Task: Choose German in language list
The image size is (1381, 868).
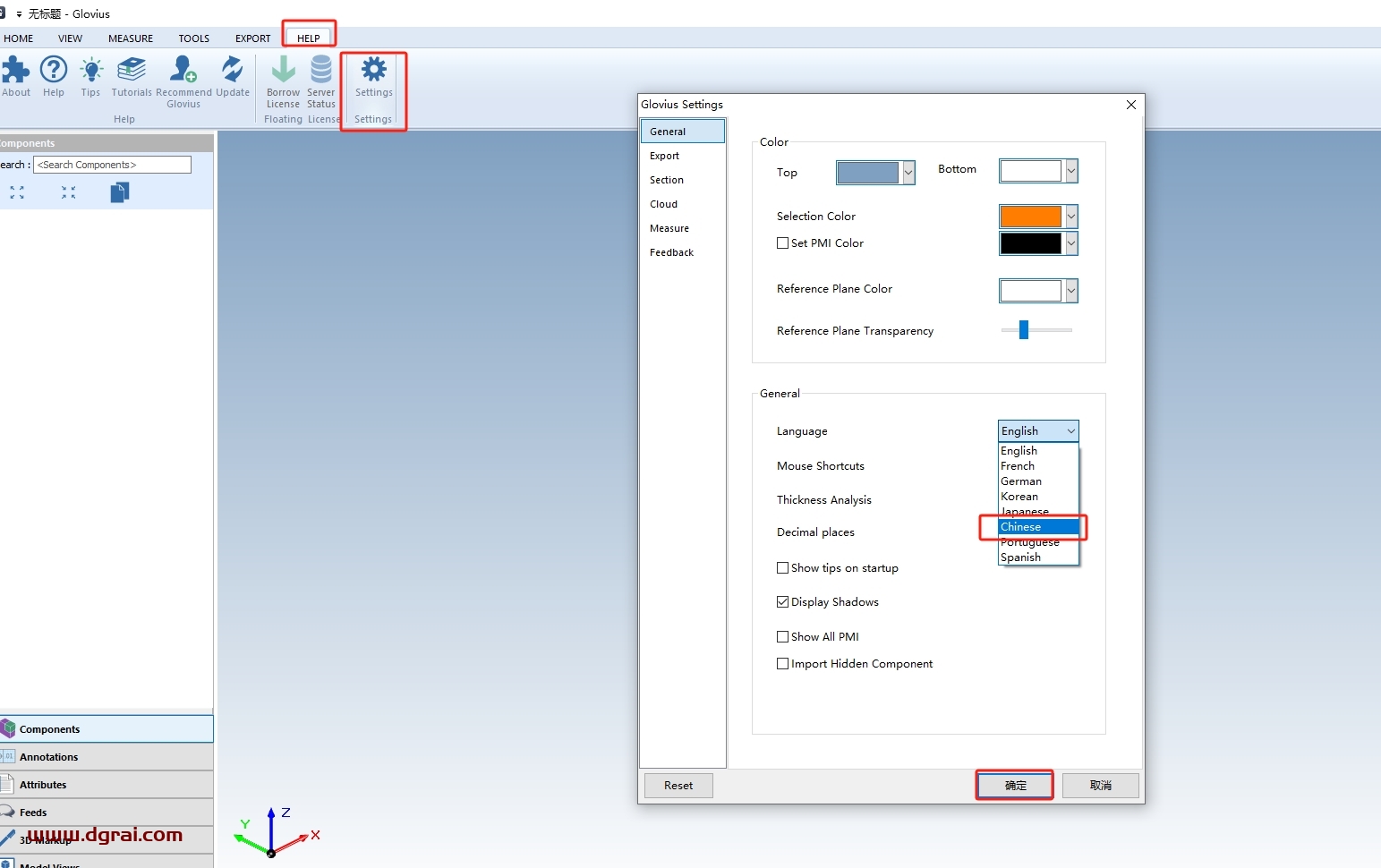Action: pyautogui.click(x=1038, y=481)
